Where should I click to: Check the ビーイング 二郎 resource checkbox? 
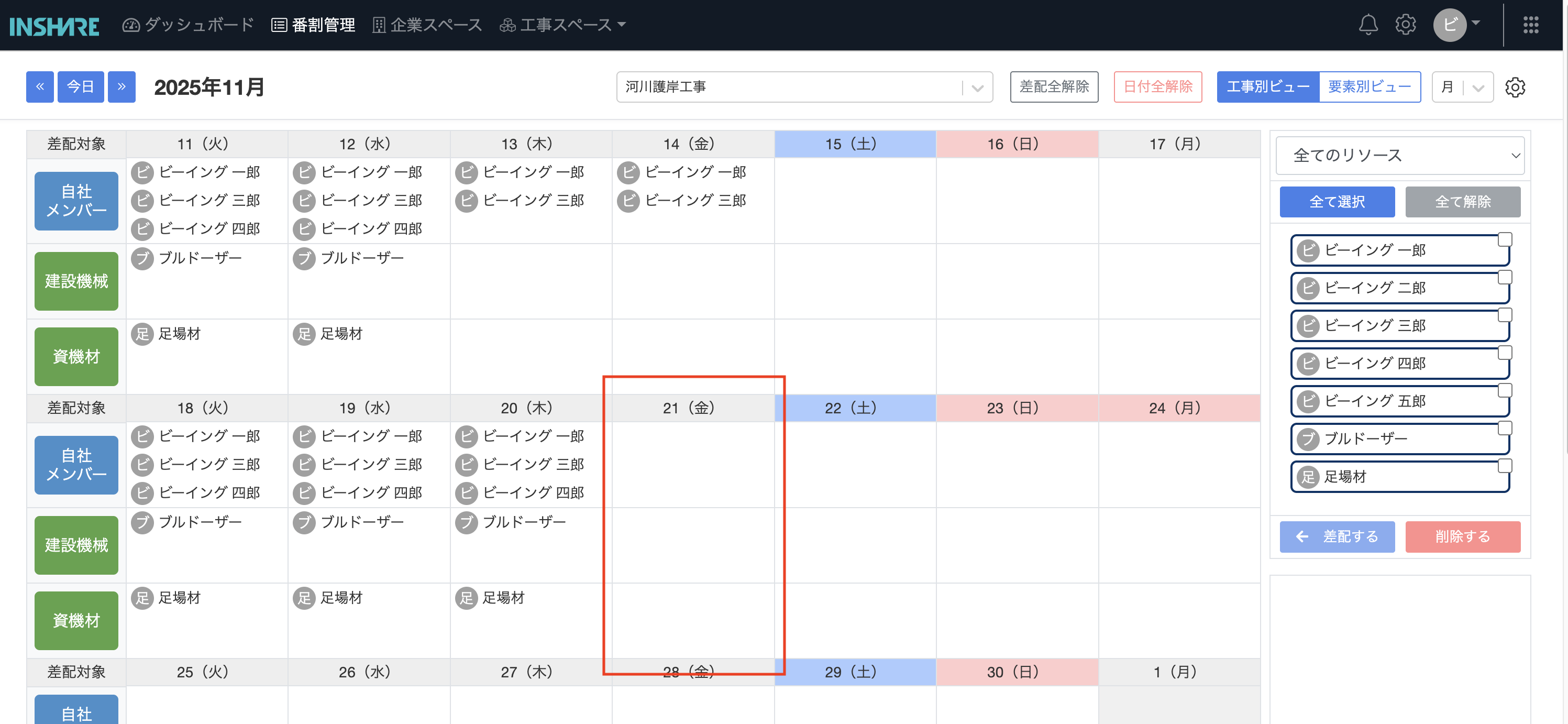tap(1505, 277)
